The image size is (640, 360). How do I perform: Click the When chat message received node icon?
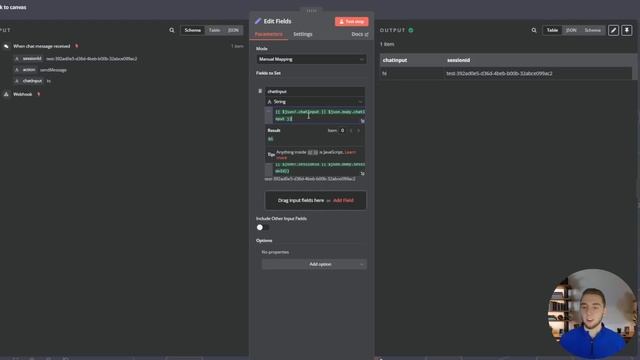point(6,46)
